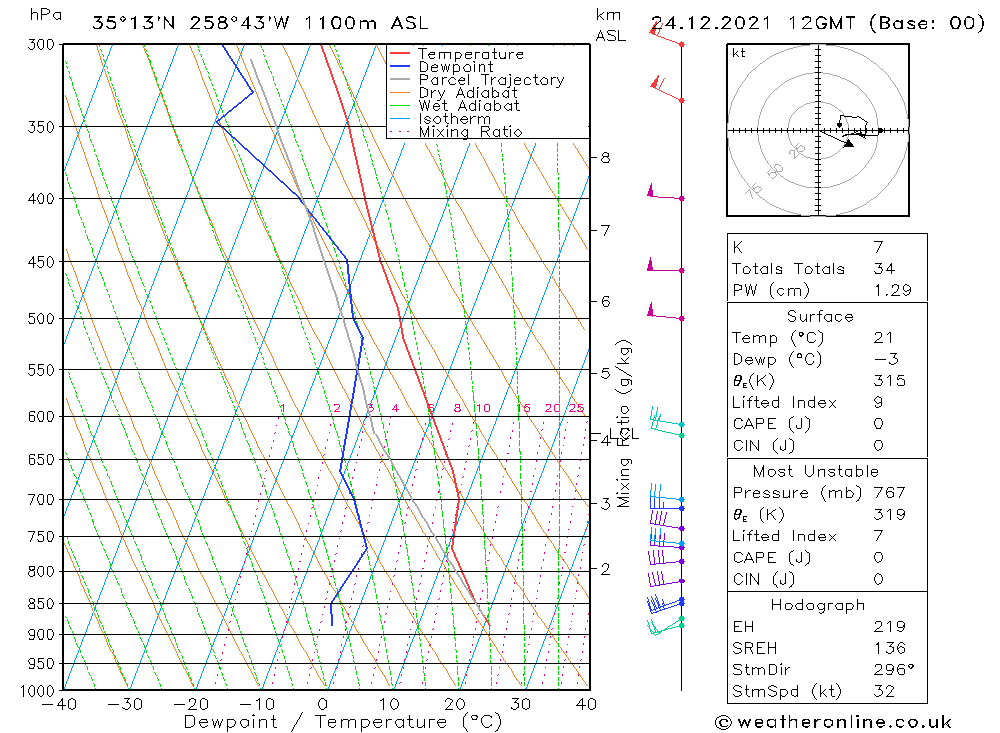Image resolution: width=1000 pixels, height=733 pixels.
Task: Click the '850' pressure level label
Action: [42, 603]
